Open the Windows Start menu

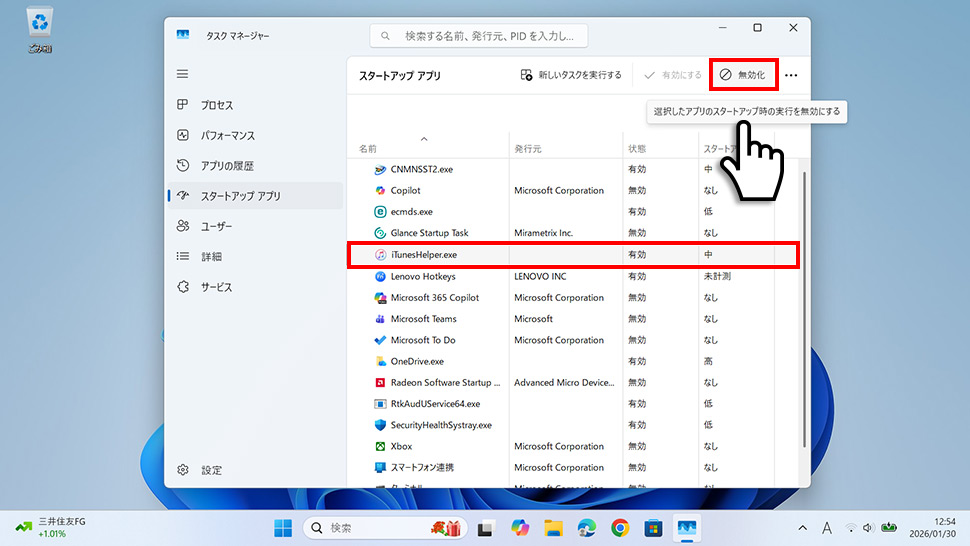point(284,527)
